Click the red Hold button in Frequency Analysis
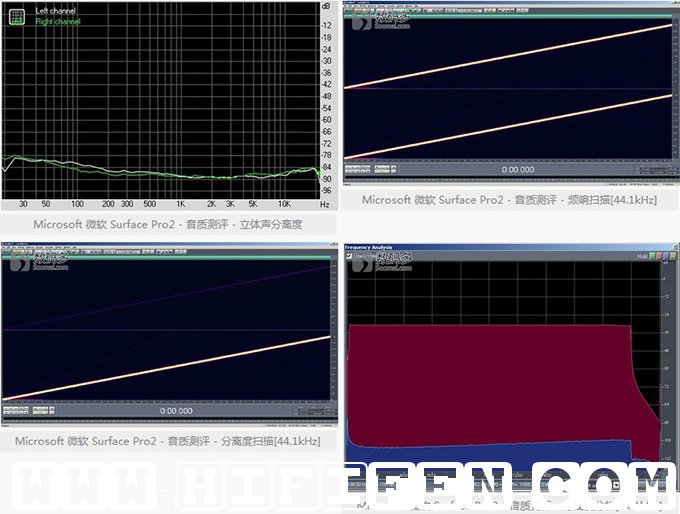Screen dimensions: 680x514 coord(659,256)
